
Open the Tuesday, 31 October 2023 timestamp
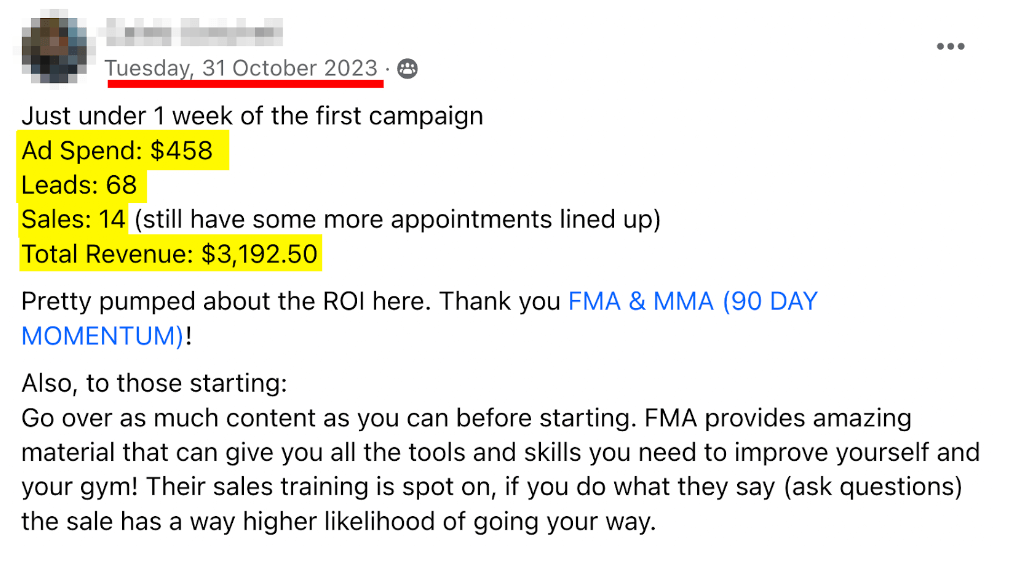pyautogui.click(x=241, y=68)
